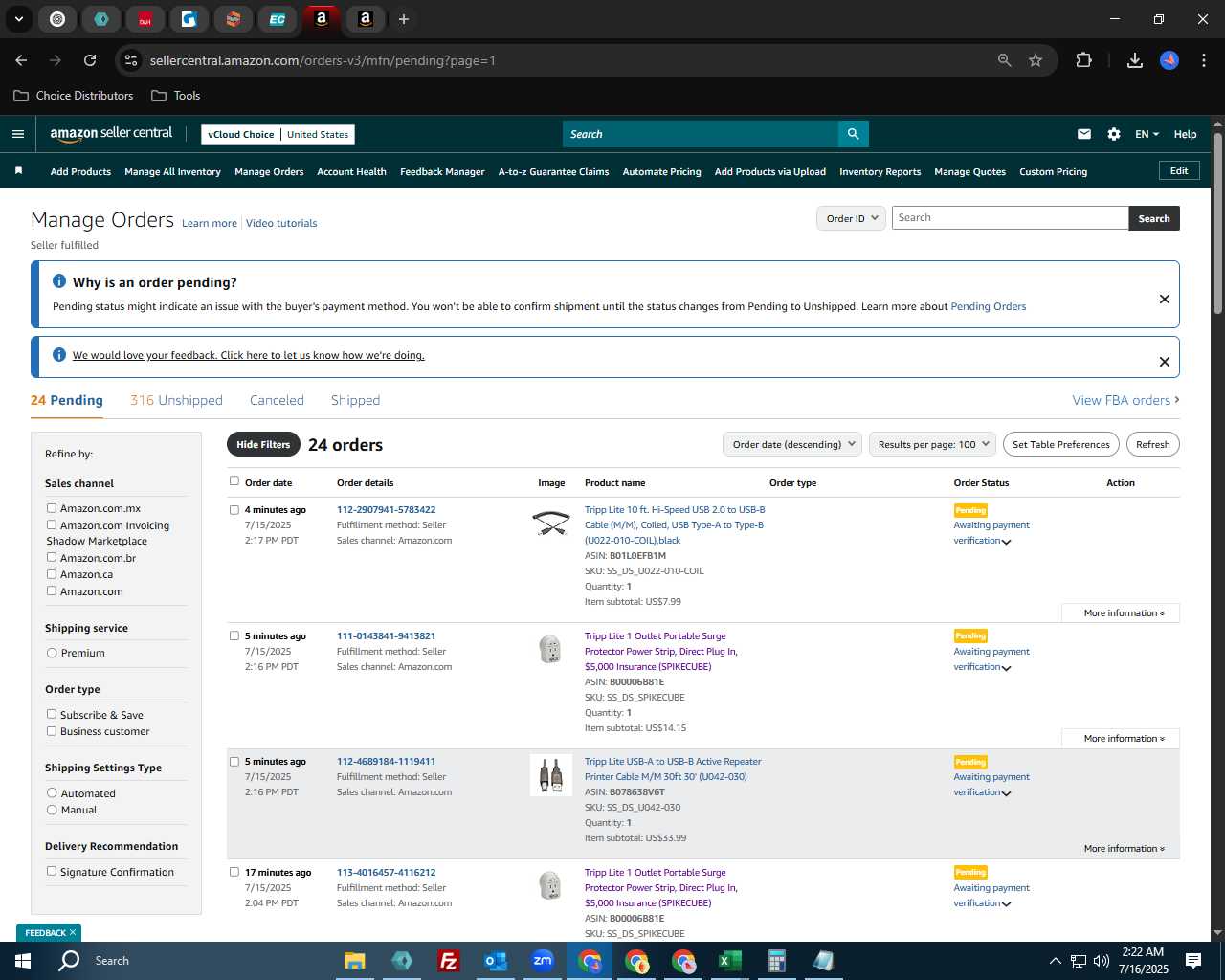
Task: Click the Refresh button
Action: (x=1152, y=444)
